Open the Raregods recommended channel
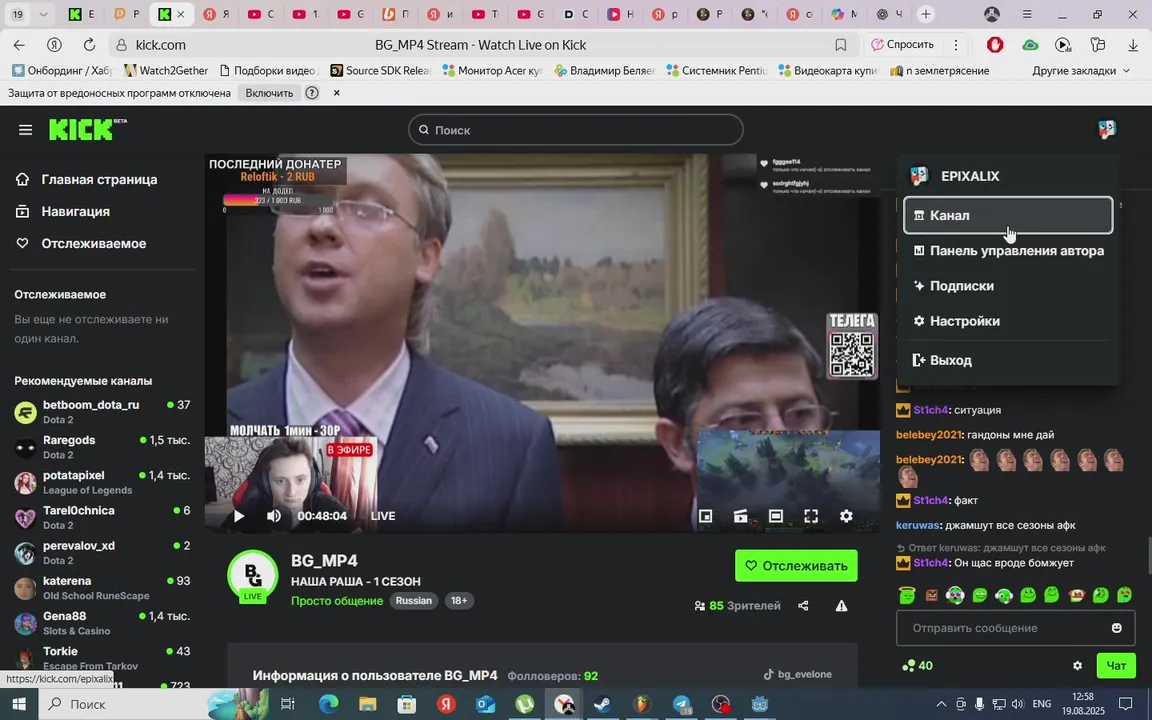The width and height of the screenshot is (1152, 720). (x=102, y=447)
